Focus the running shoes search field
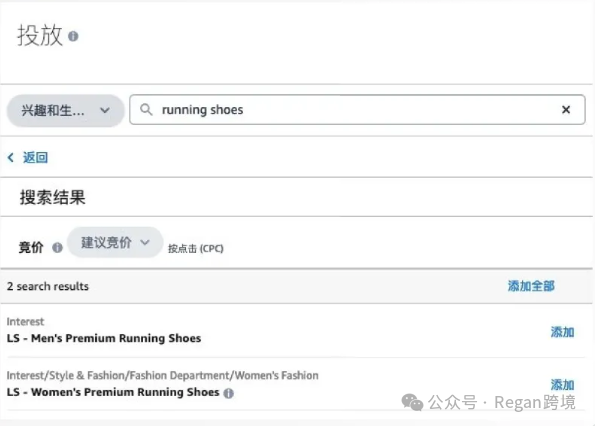Screen dimensions: 595x426 tap(357, 110)
